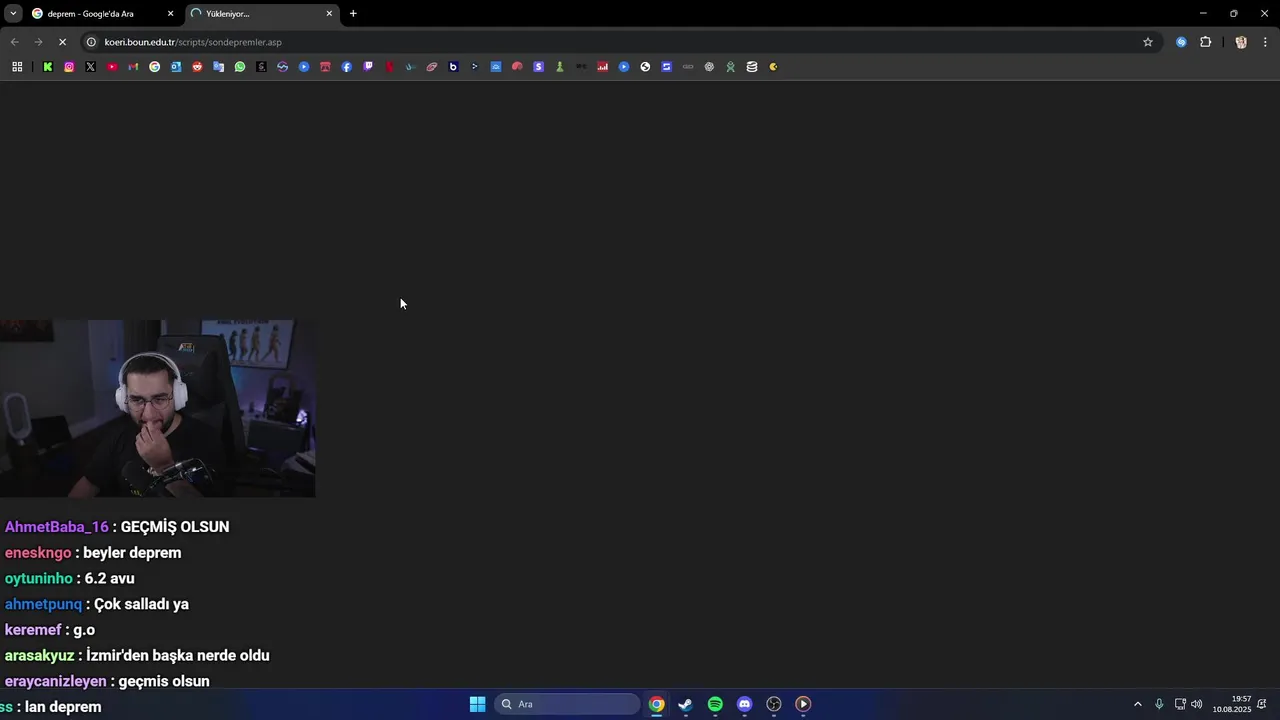
Task: Open Chrome from the taskbar
Action: [656, 704]
